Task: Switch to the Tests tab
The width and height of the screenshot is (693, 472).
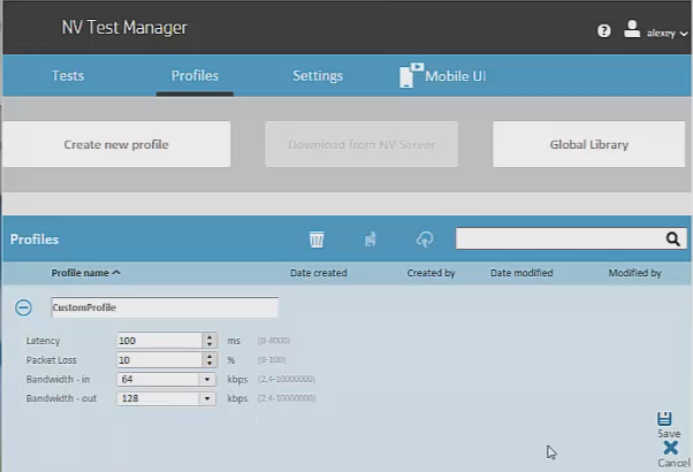Action: [68, 76]
